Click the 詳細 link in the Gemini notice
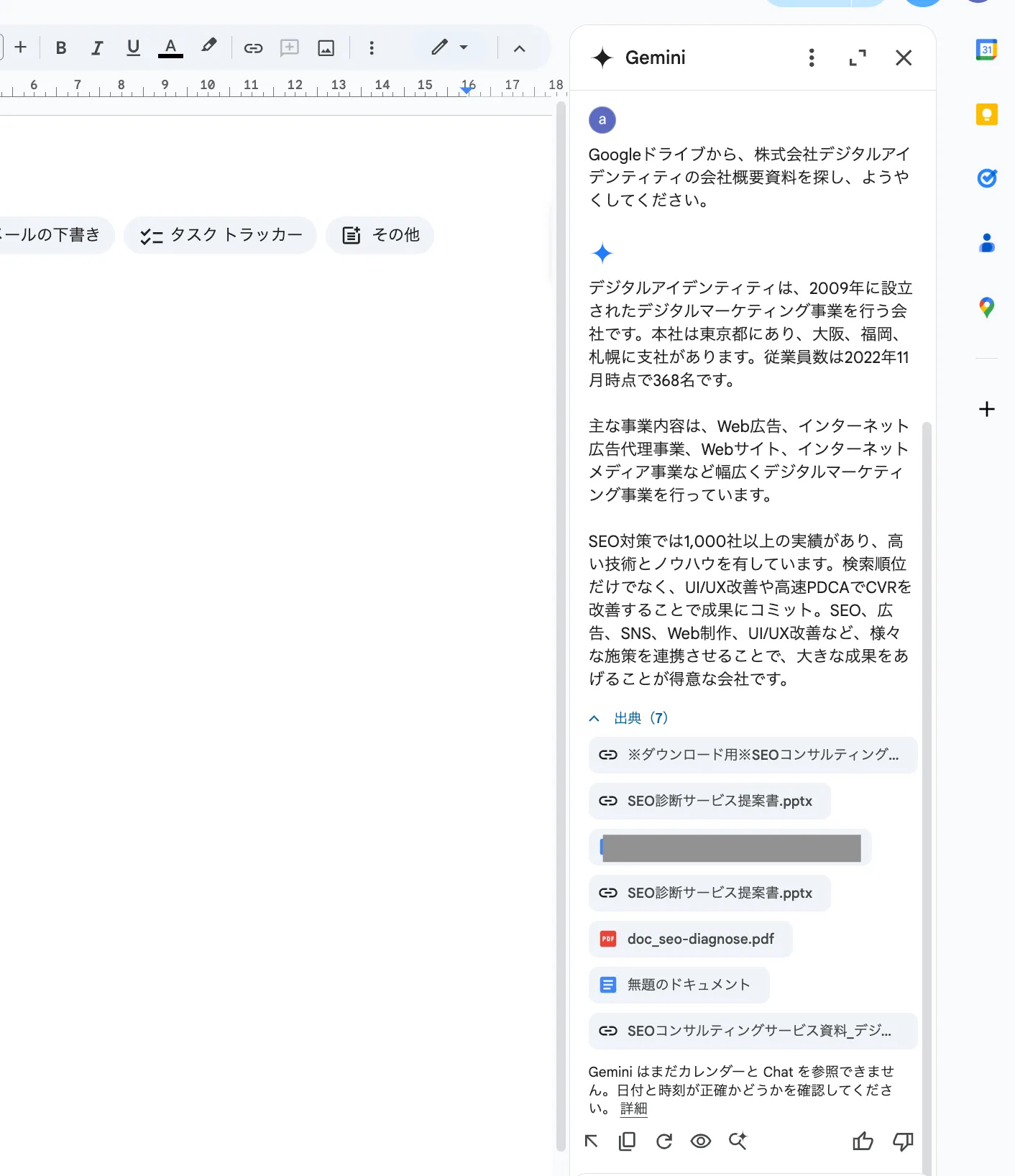The height and width of the screenshot is (1176, 1015). tap(633, 1108)
